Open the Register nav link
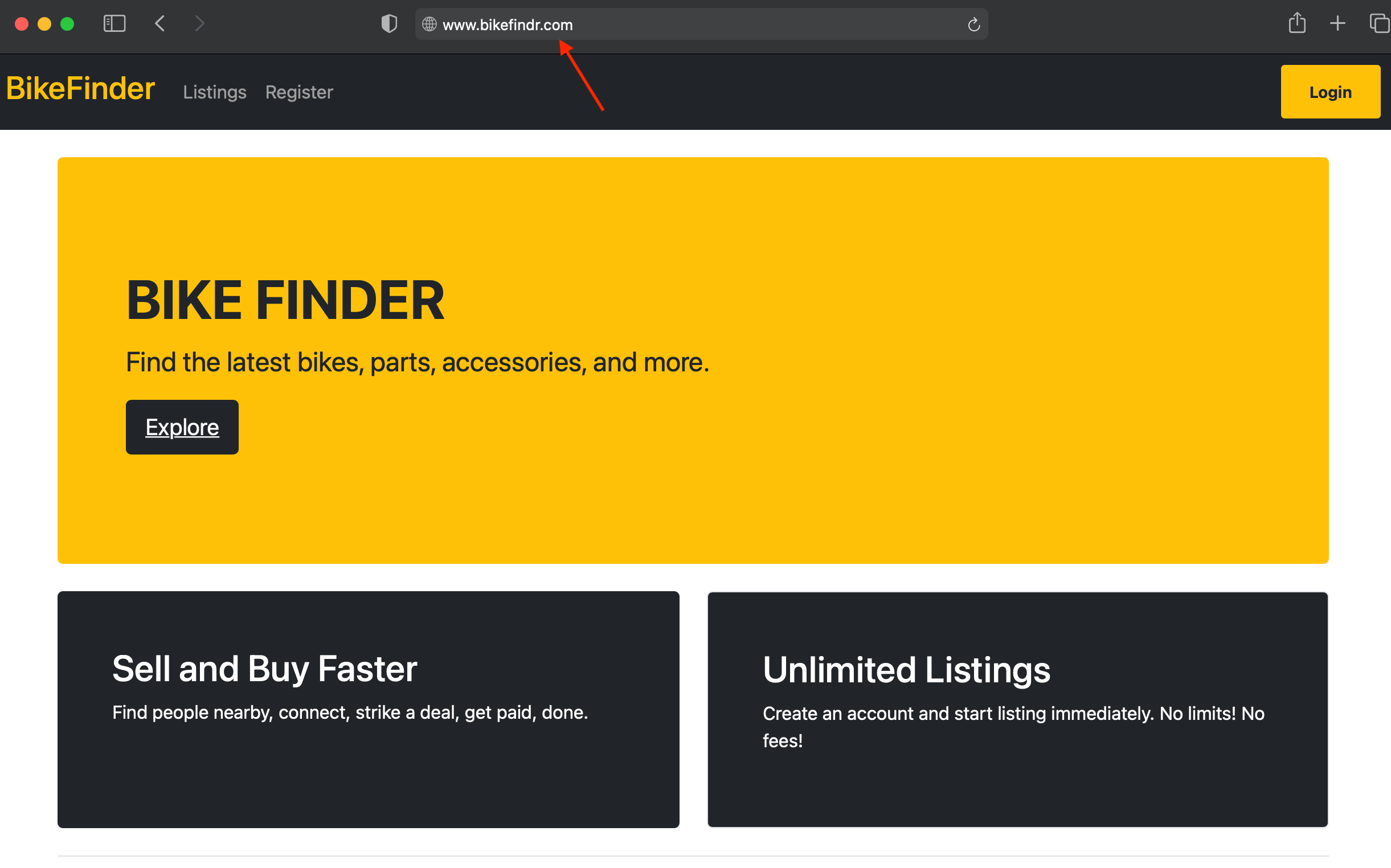The height and width of the screenshot is (868, 1391). 298,92
